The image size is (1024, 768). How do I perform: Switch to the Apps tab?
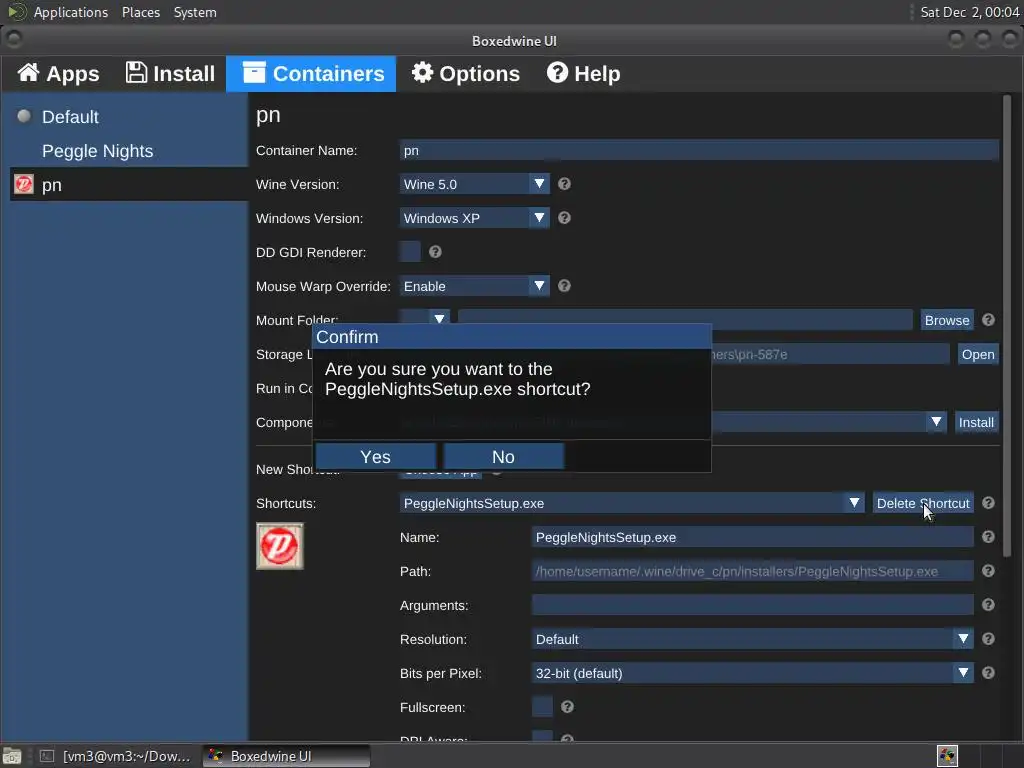(x=58, y=74)
